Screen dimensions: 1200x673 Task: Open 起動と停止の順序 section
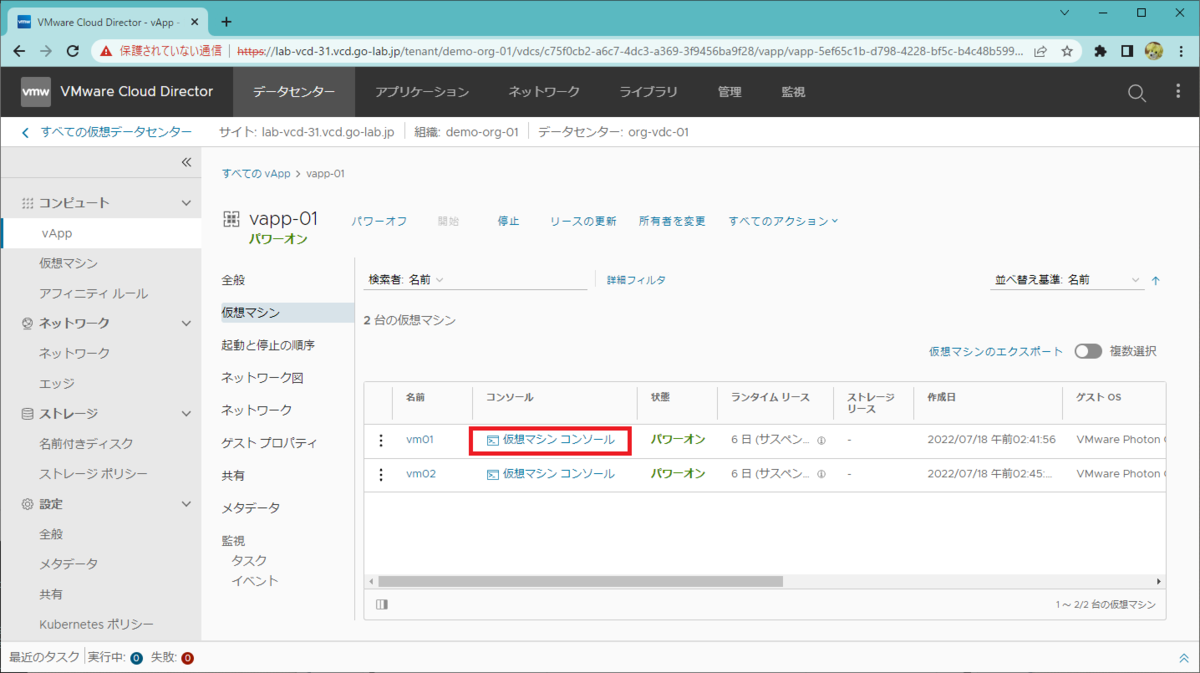tap(268, 345)
